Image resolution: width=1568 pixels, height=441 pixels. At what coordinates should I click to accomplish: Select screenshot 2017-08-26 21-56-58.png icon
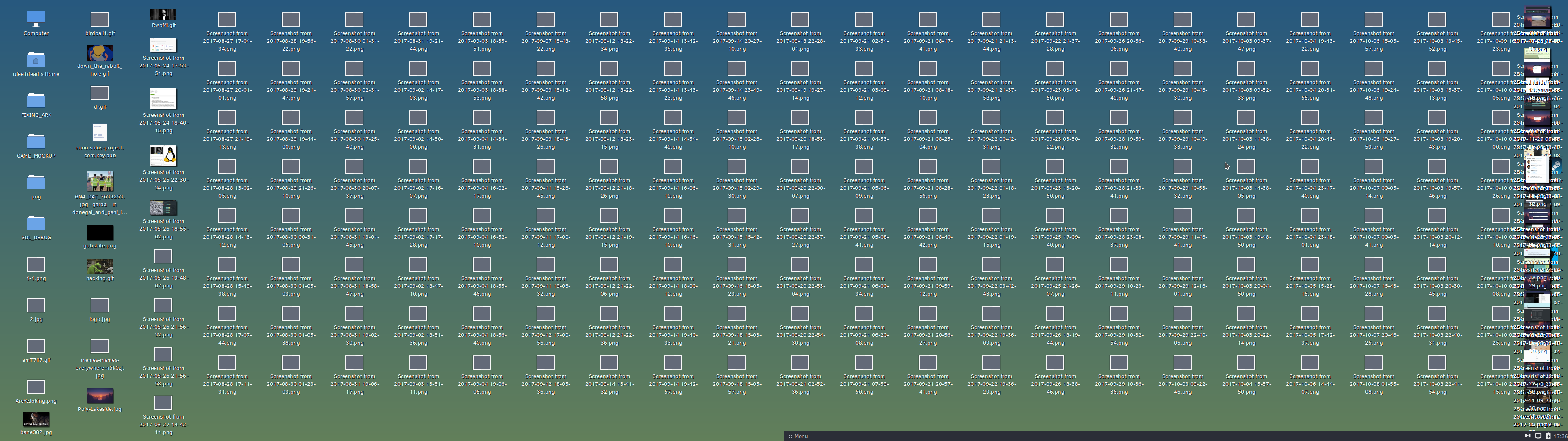tap(163, 354)
